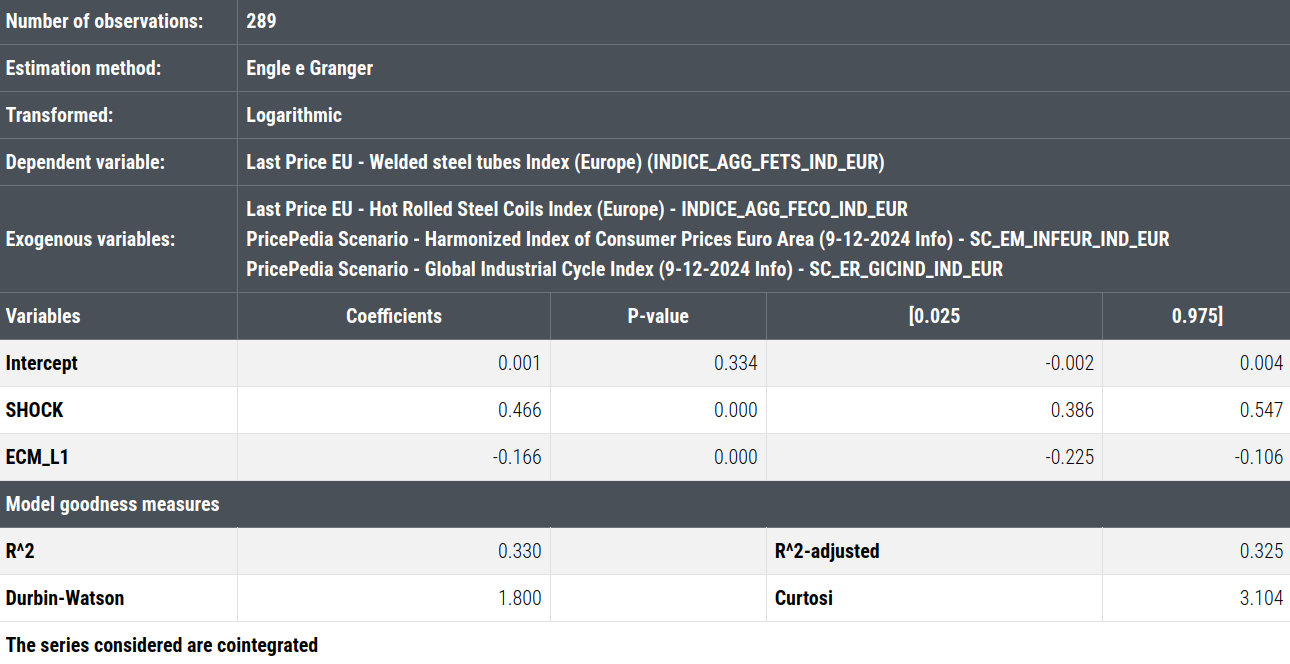The image size is (1290, 664).
Task: Select the Estimation method label
Action: click(83, 68)
